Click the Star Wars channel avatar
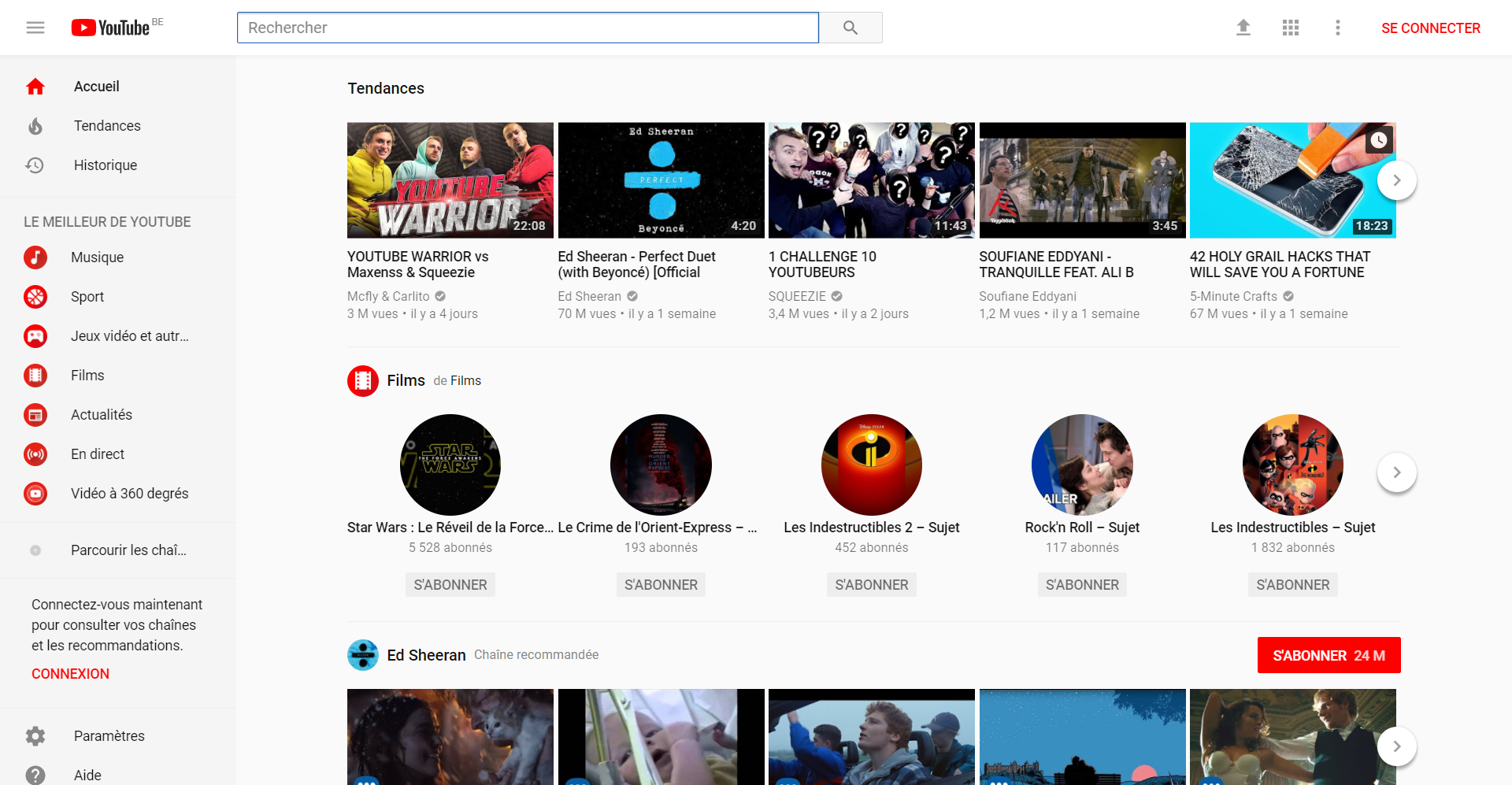The image size is (1512, 785). [x=450, y=465]
